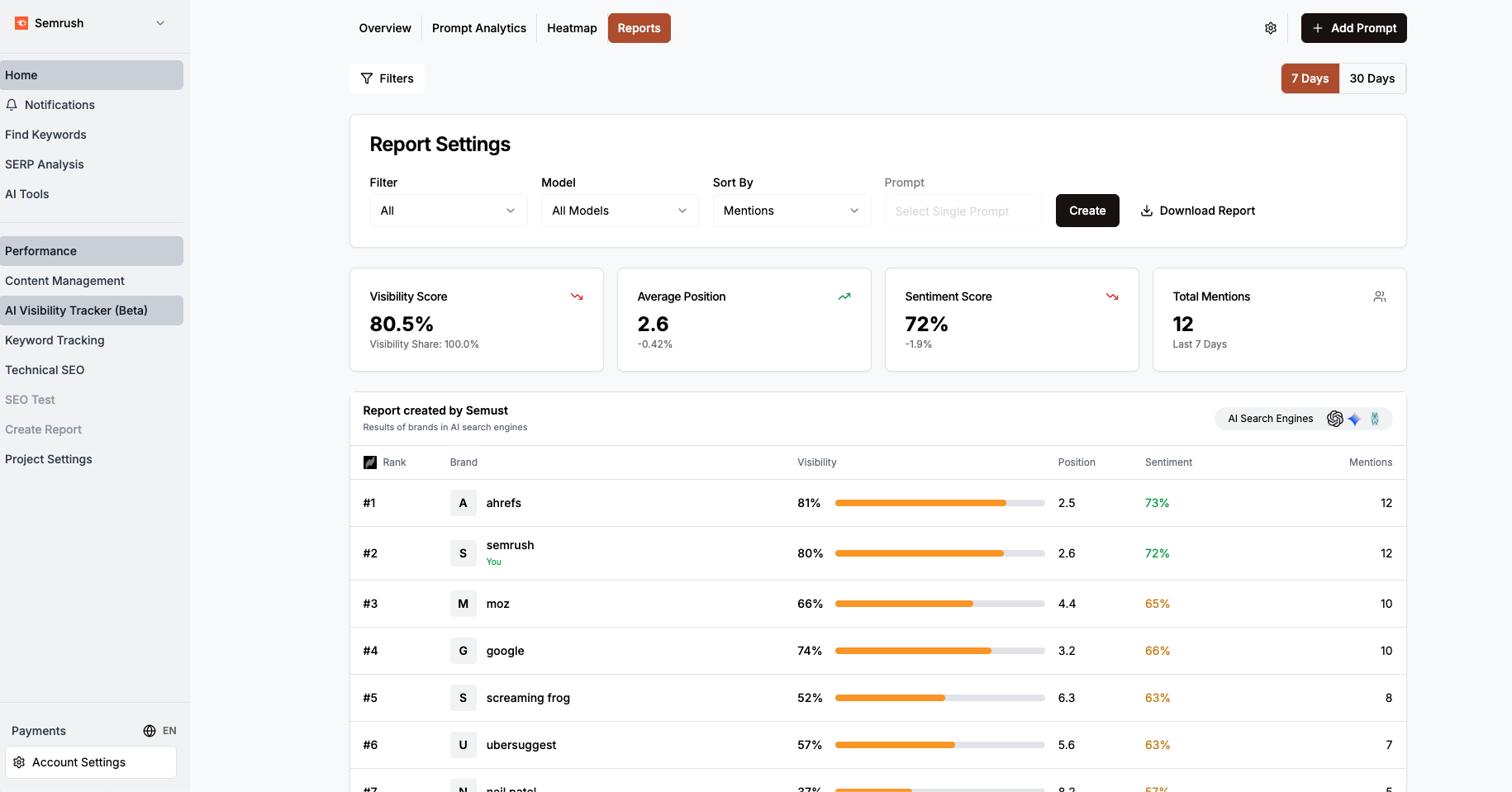Viewport: 1512px width, 792px height.
Task: Expand the Semrush project switcher chevron
Action: (160, 23)
